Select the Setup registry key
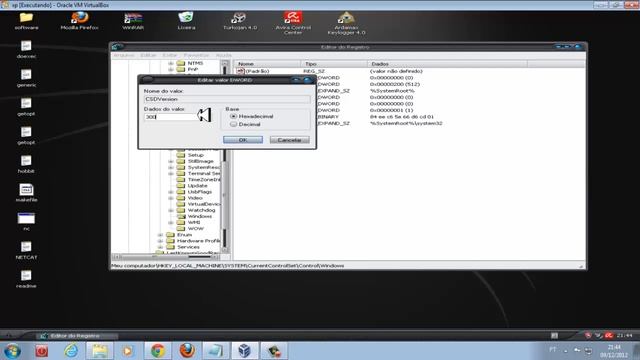 [195, 155]
